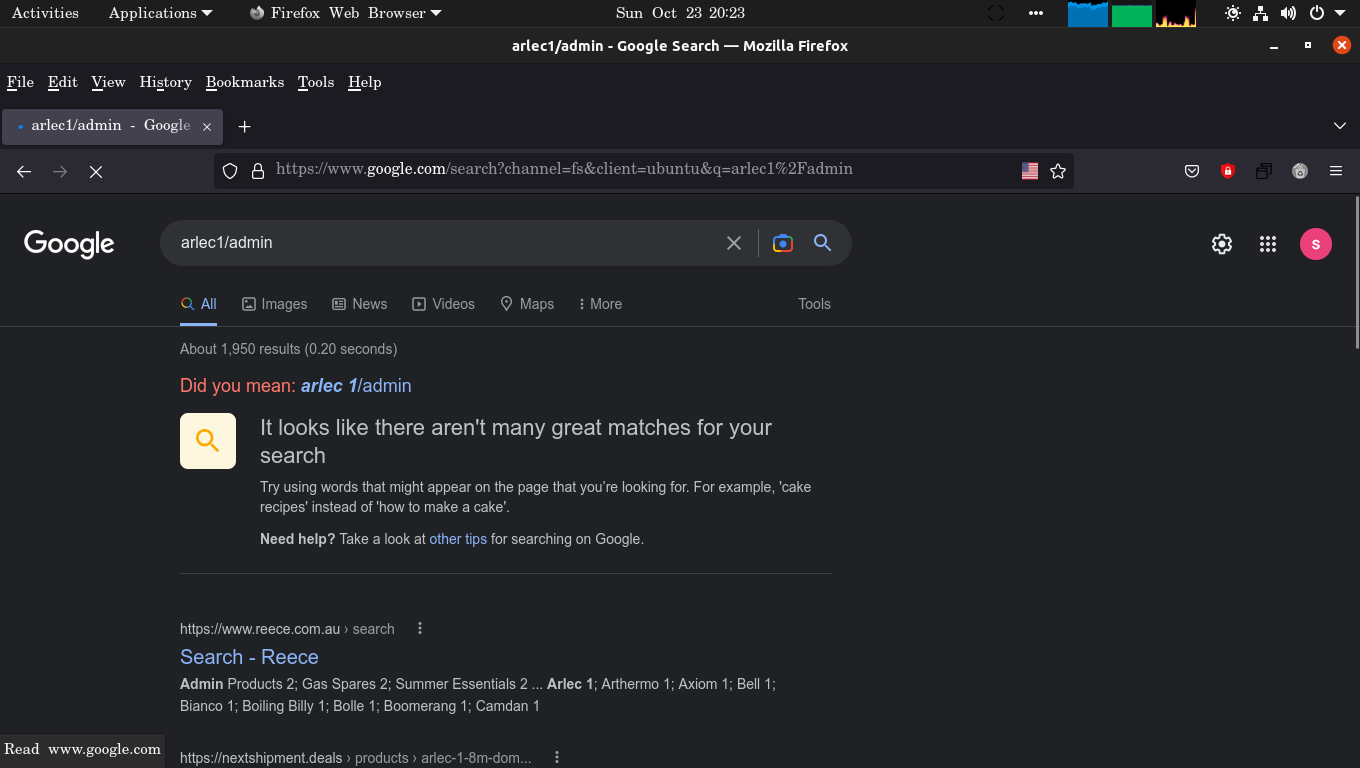Bookmark this page with the star icon
The height and width of the screenshot is (768, 1360).
[1058, 171]
